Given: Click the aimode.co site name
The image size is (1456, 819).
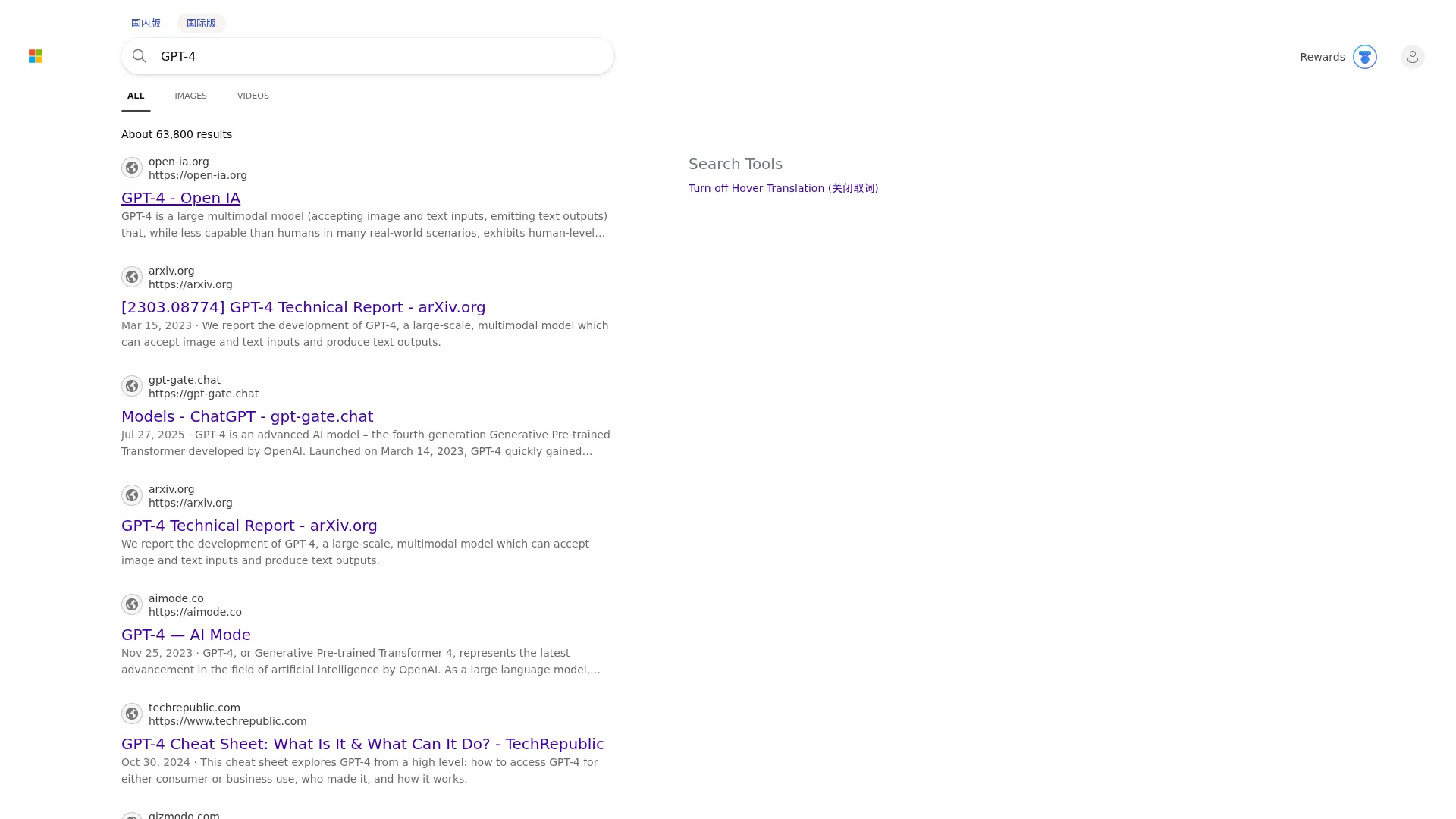Looking at the screenshot, I should coord(176,598).
